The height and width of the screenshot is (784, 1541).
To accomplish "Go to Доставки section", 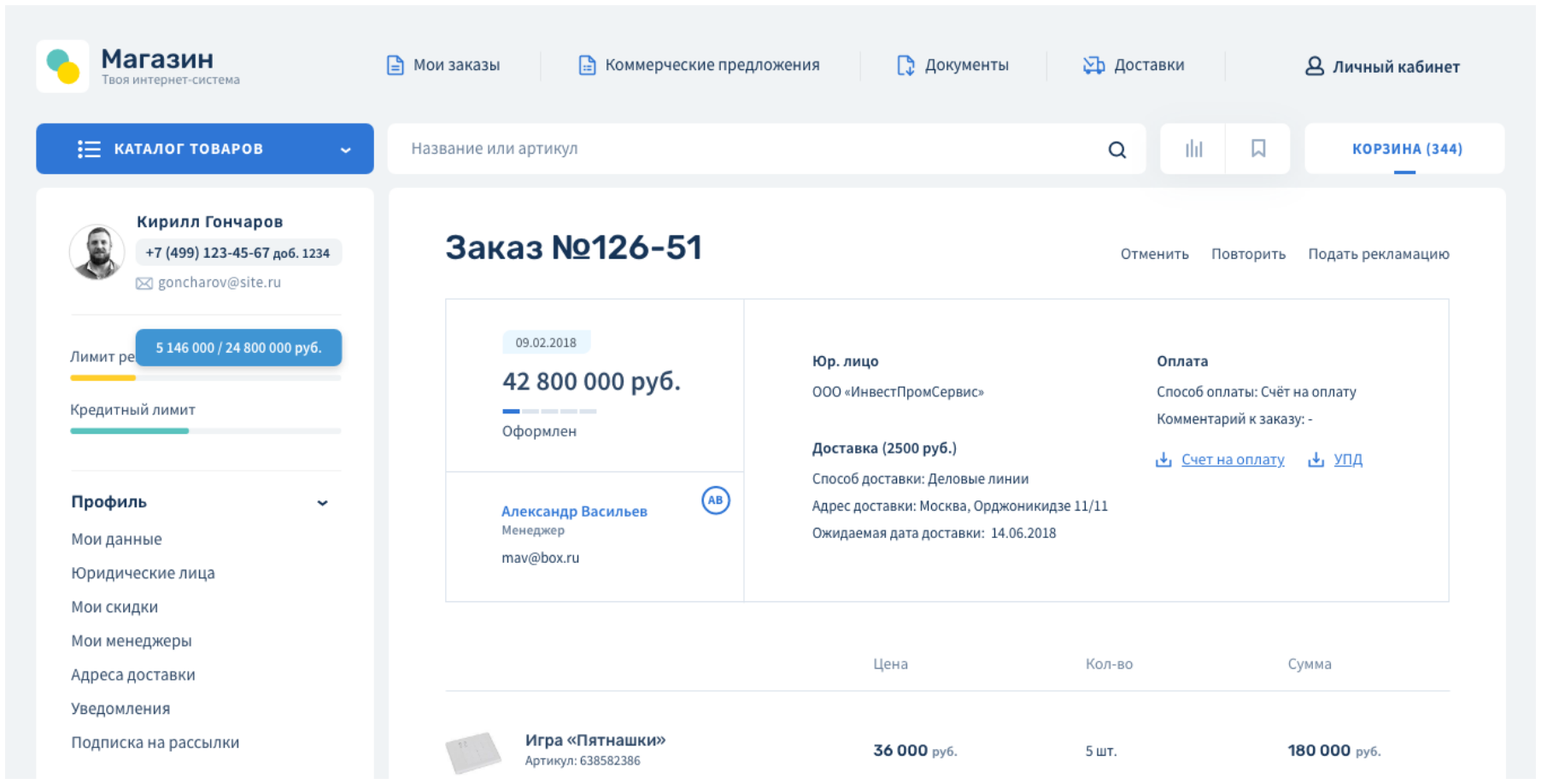I will (x=1134, y=66).
